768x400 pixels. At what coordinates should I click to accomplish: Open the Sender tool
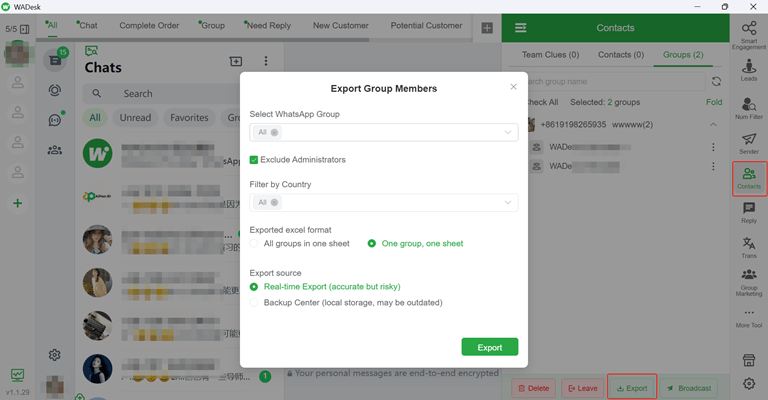pyautogui.click(x=748, y=143)
